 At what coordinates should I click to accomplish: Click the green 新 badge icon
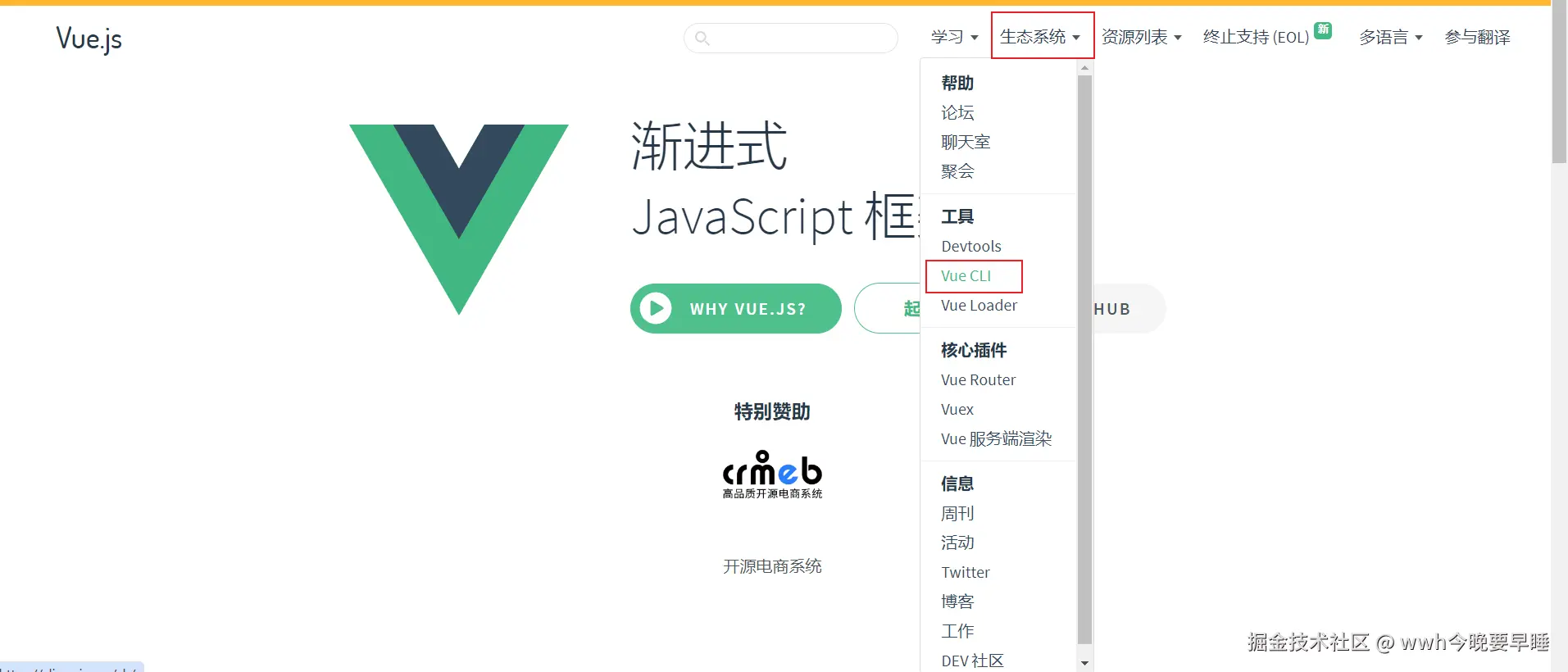click(x=1323, y=30)
